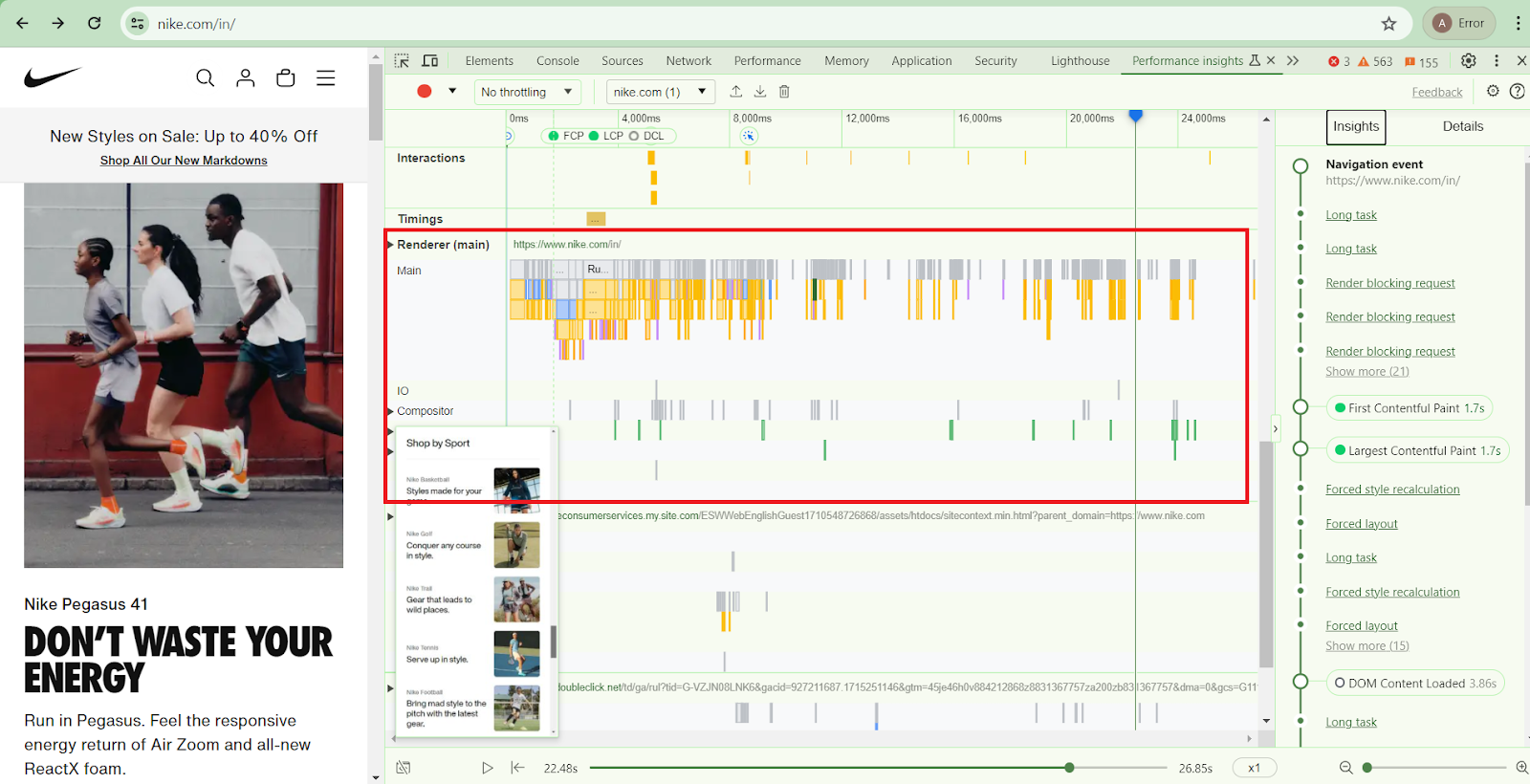Bookmark this page with the star icon
Screen dimensions: 1530x784
tap(1388, 24)
